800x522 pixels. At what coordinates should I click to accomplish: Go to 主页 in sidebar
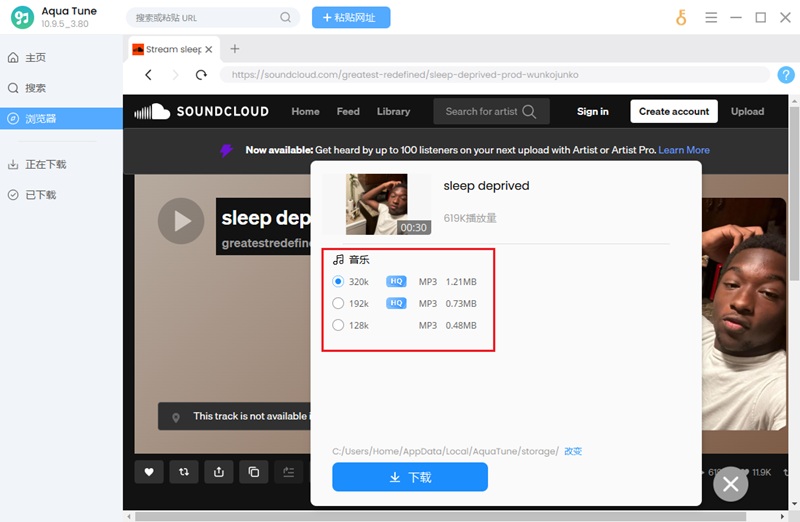point(61,57)
